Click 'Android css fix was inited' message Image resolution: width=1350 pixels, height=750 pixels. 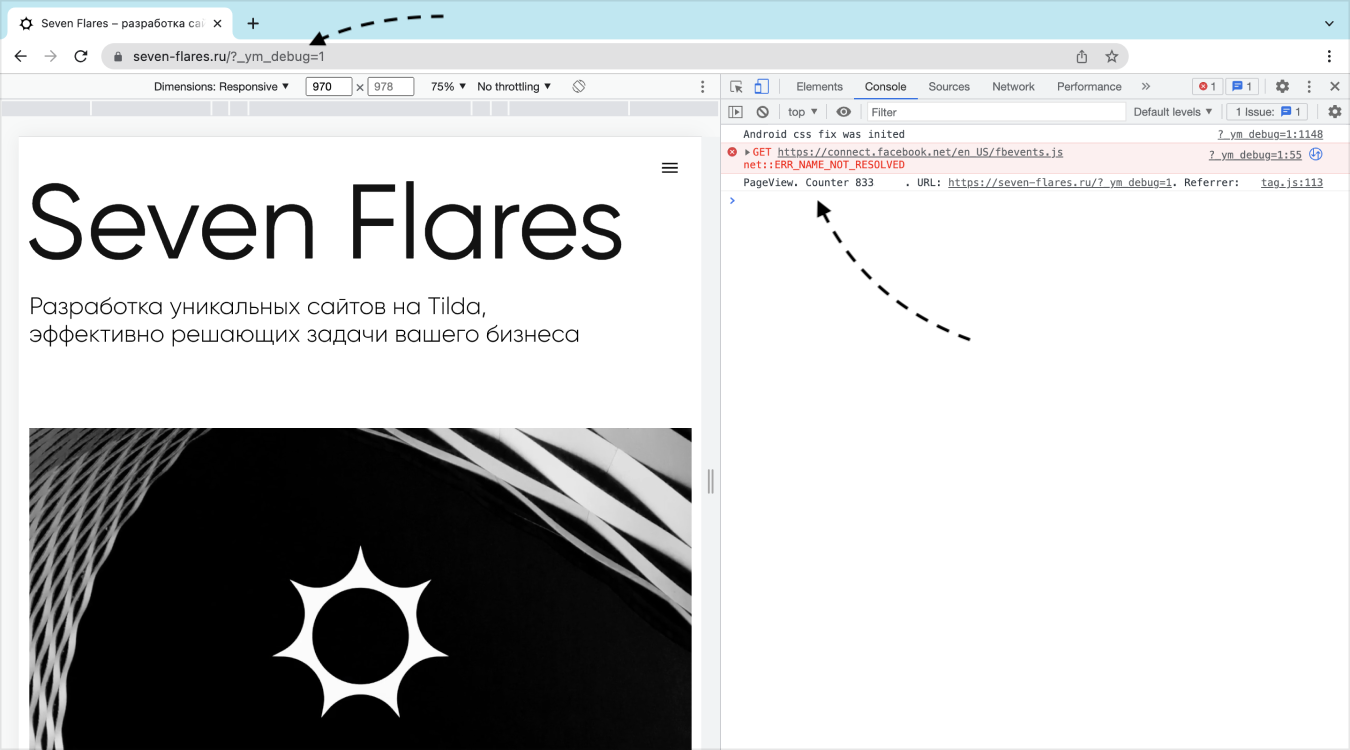824,134
